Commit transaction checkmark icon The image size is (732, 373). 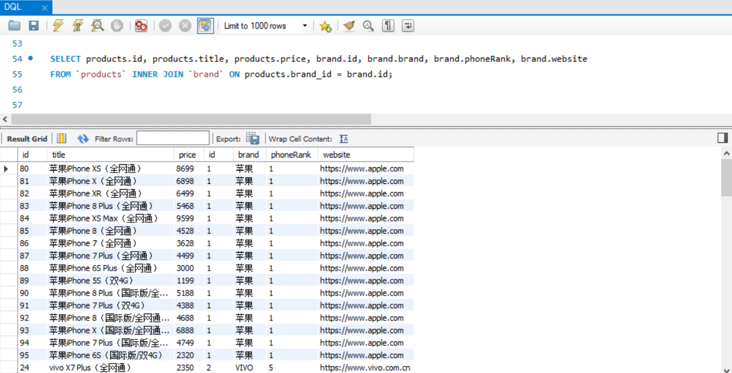pos(165,26)
